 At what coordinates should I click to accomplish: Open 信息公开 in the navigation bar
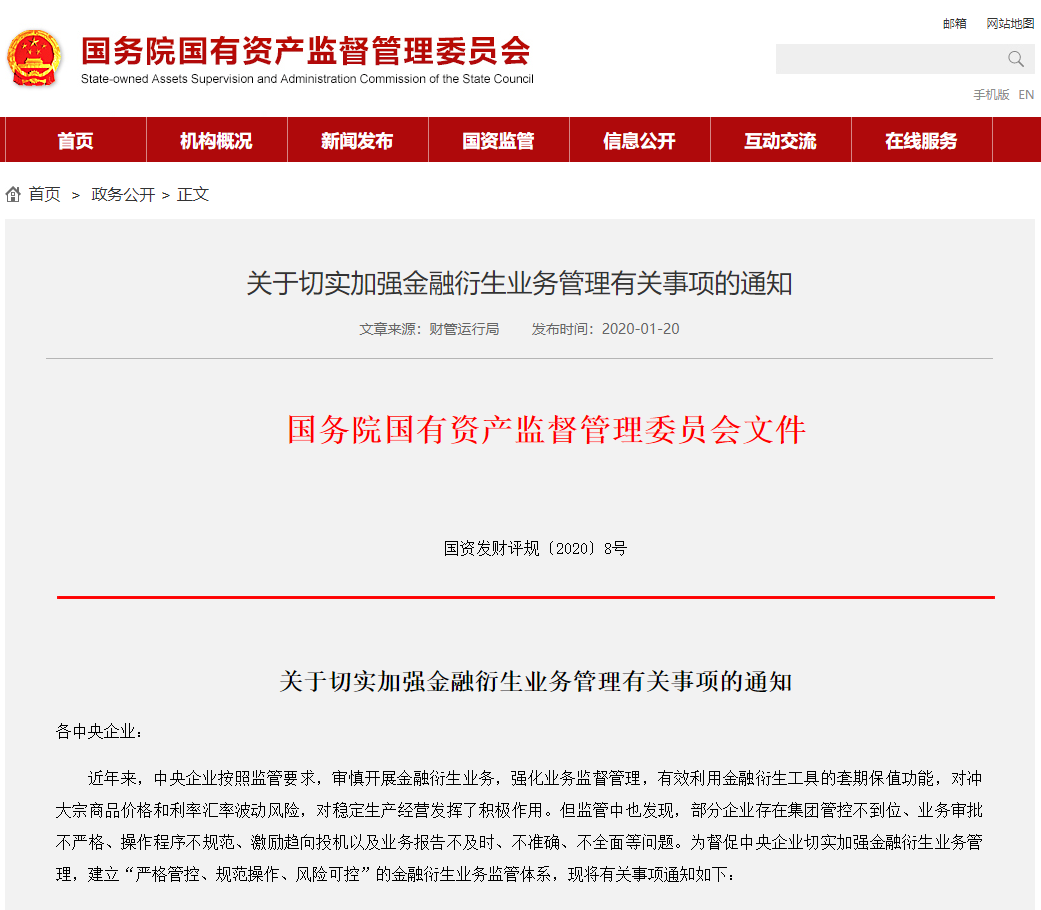pyautogui.click(x=639, y=141)
